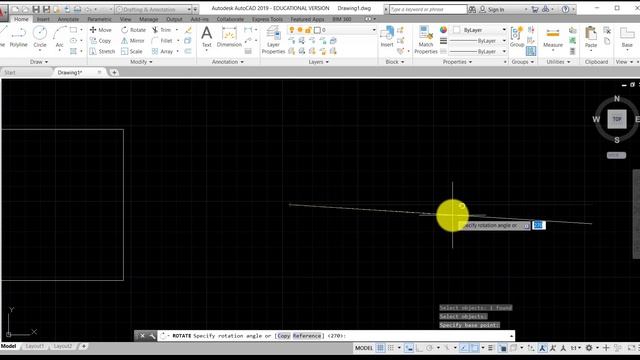The height and width of the screenshot is (360, 640).
Task: Open Layer Properties manager
Action: [273, 40]
